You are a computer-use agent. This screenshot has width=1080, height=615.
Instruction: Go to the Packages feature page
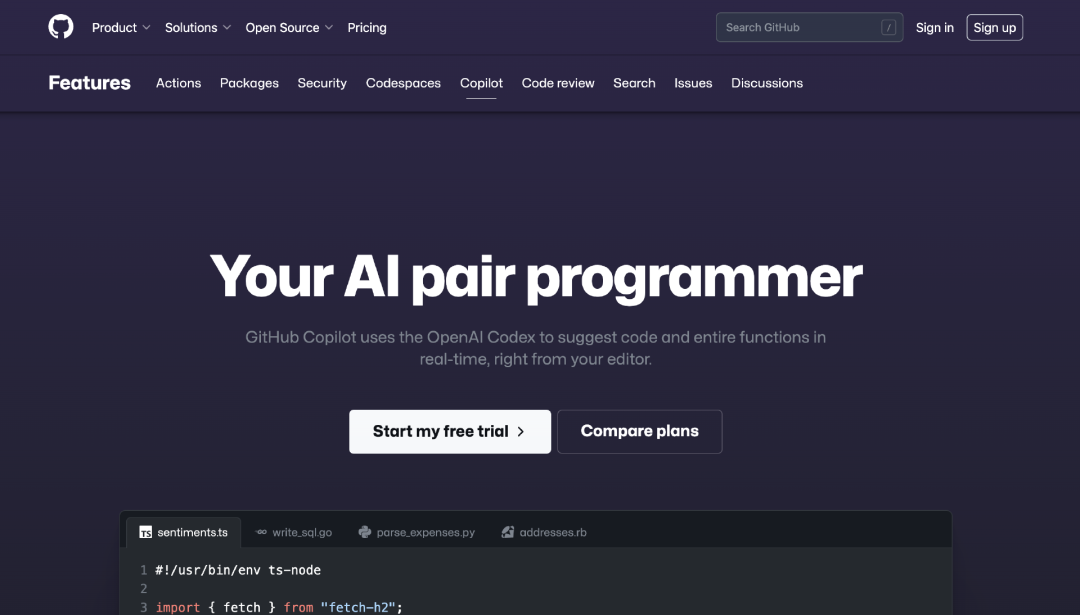click(249, 83)
